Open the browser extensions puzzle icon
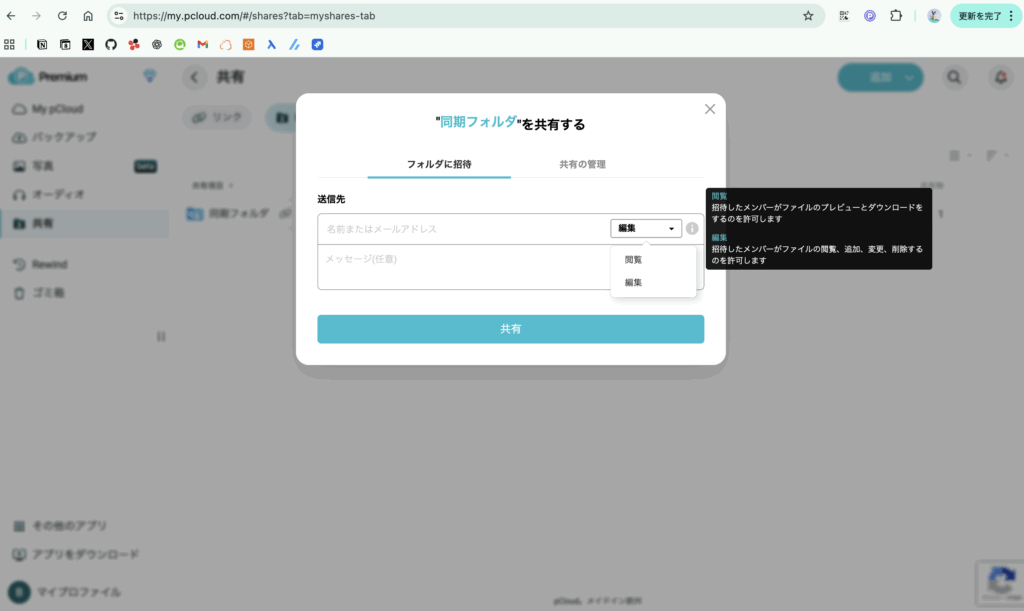This screenshot has width=1024, height=611. pos(896,16)
